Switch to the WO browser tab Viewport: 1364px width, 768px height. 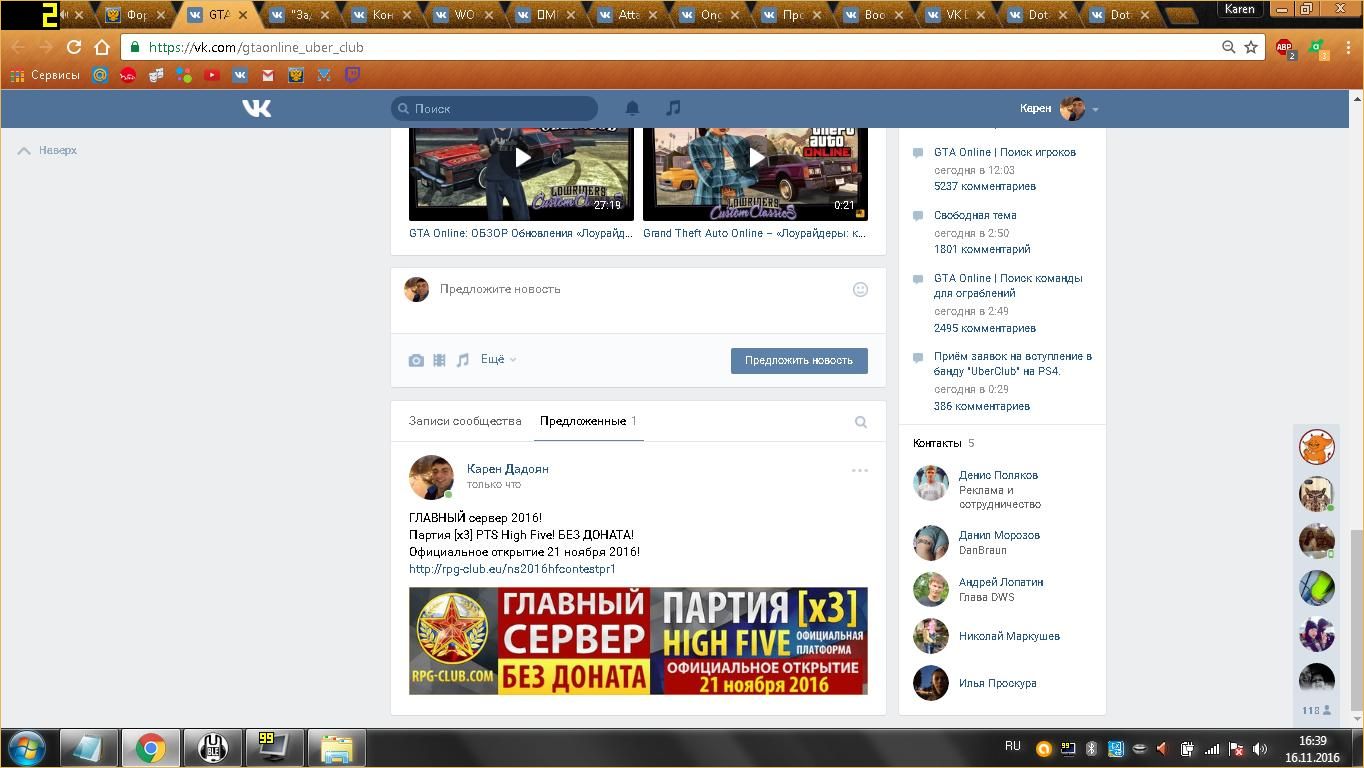[463, 15]
